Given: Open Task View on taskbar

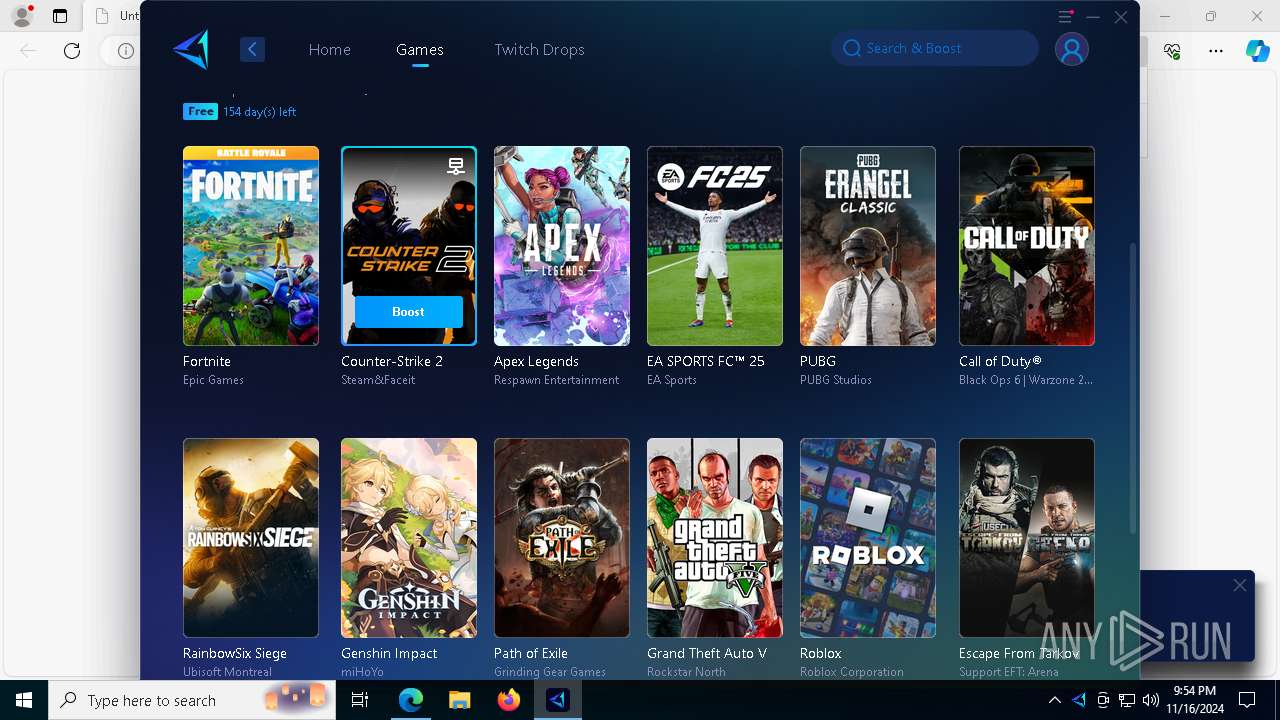Looking at the screenshot, I should point(360,700).
